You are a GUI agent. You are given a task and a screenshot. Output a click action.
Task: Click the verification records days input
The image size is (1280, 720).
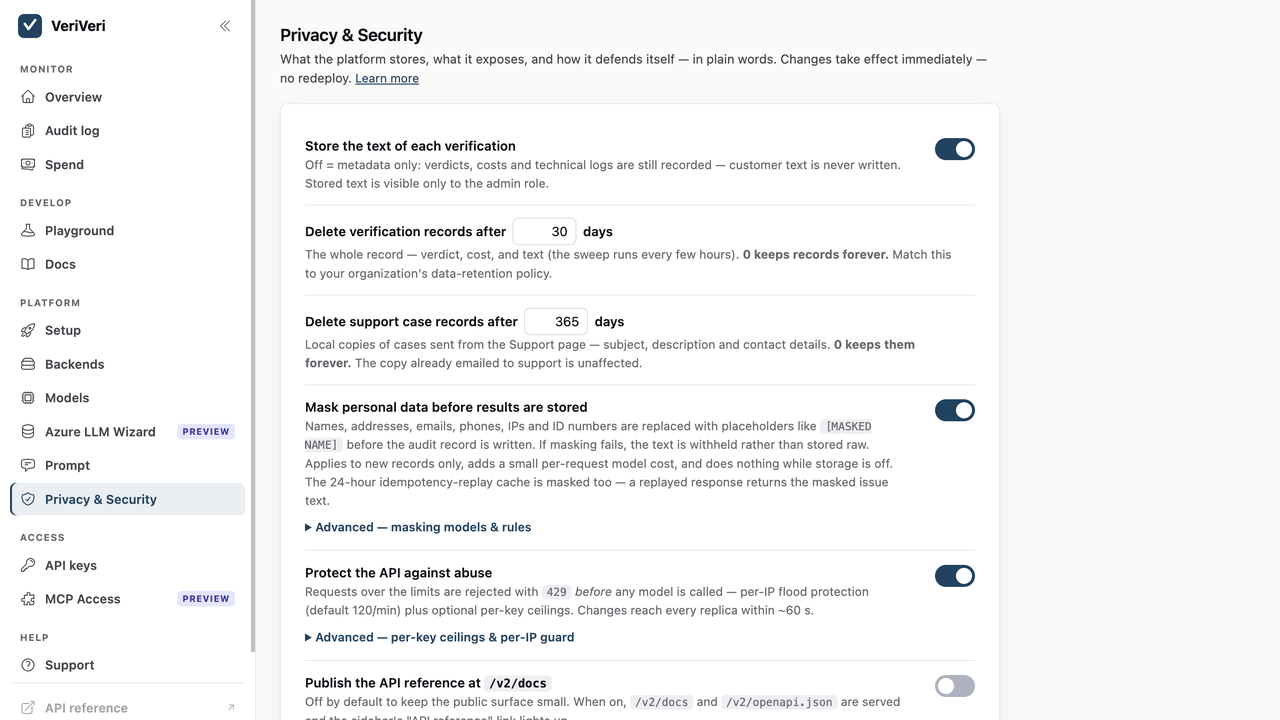pos(545,232)
